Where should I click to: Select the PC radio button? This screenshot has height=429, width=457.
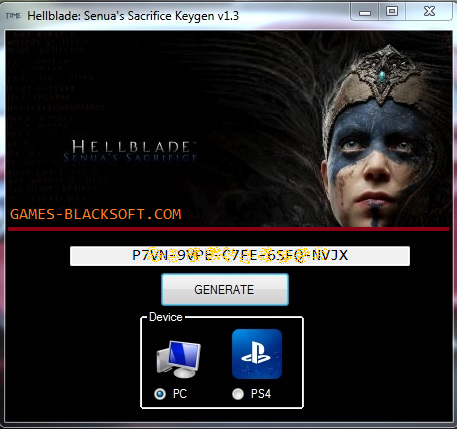(160, 394)
